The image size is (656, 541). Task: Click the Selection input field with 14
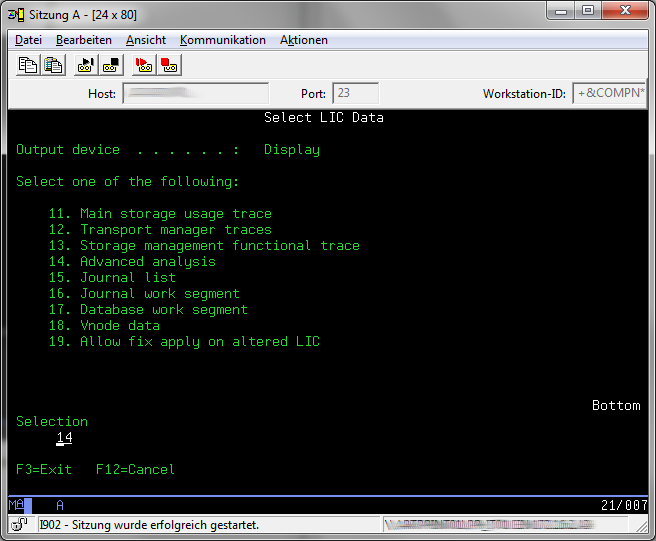[64, 438]
